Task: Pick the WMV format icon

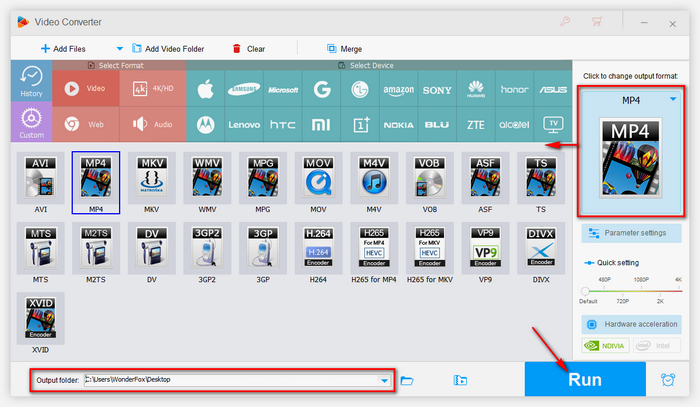Action: point(207,179)
